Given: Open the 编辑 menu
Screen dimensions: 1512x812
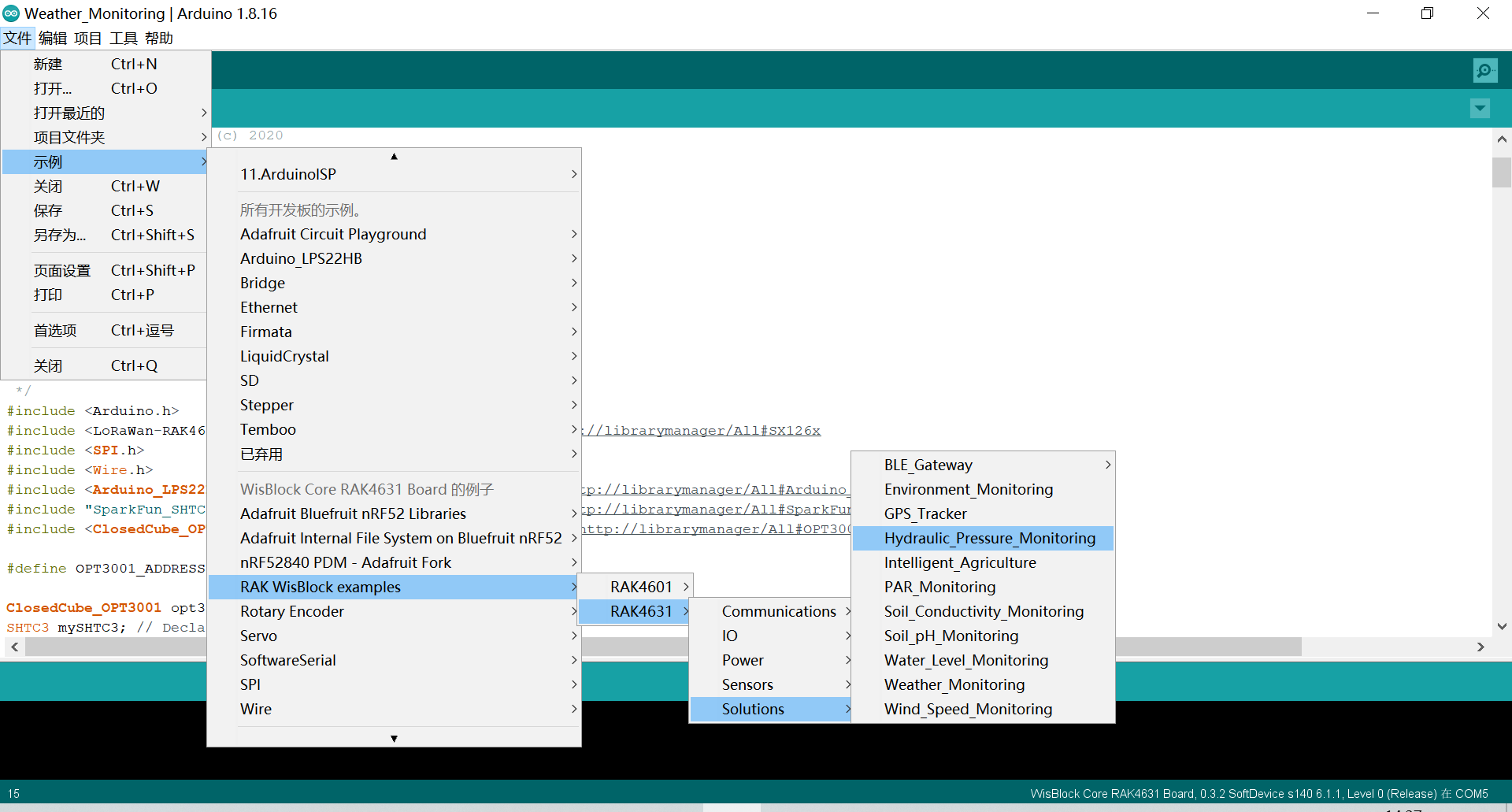Looking at the screenshot, I should [x=53, y=38].
